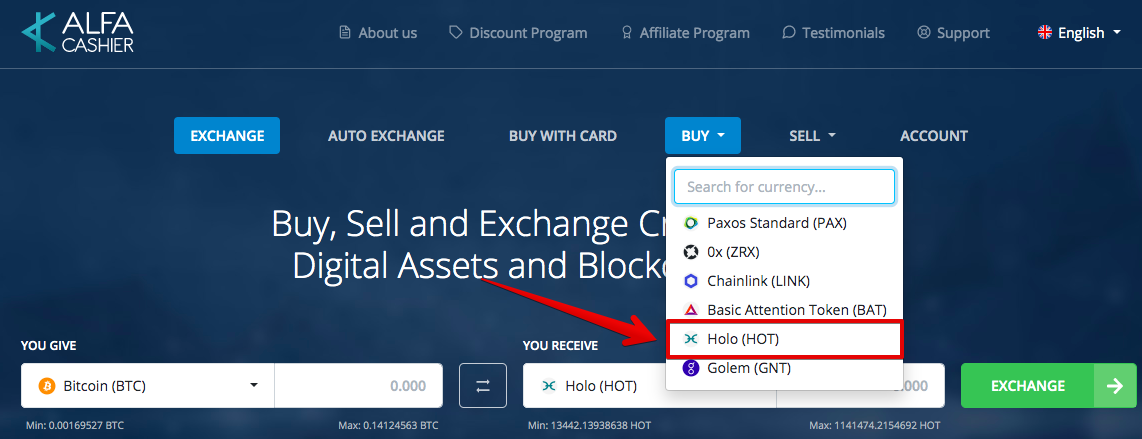Click the 0x ZRX coin icon
The width and height of the screenshot is (1142, 439).
coord(690,252)
